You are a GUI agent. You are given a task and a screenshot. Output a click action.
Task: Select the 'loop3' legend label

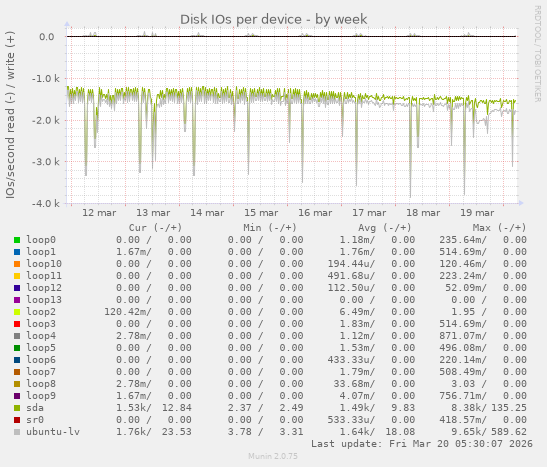[x=41, y=324]
